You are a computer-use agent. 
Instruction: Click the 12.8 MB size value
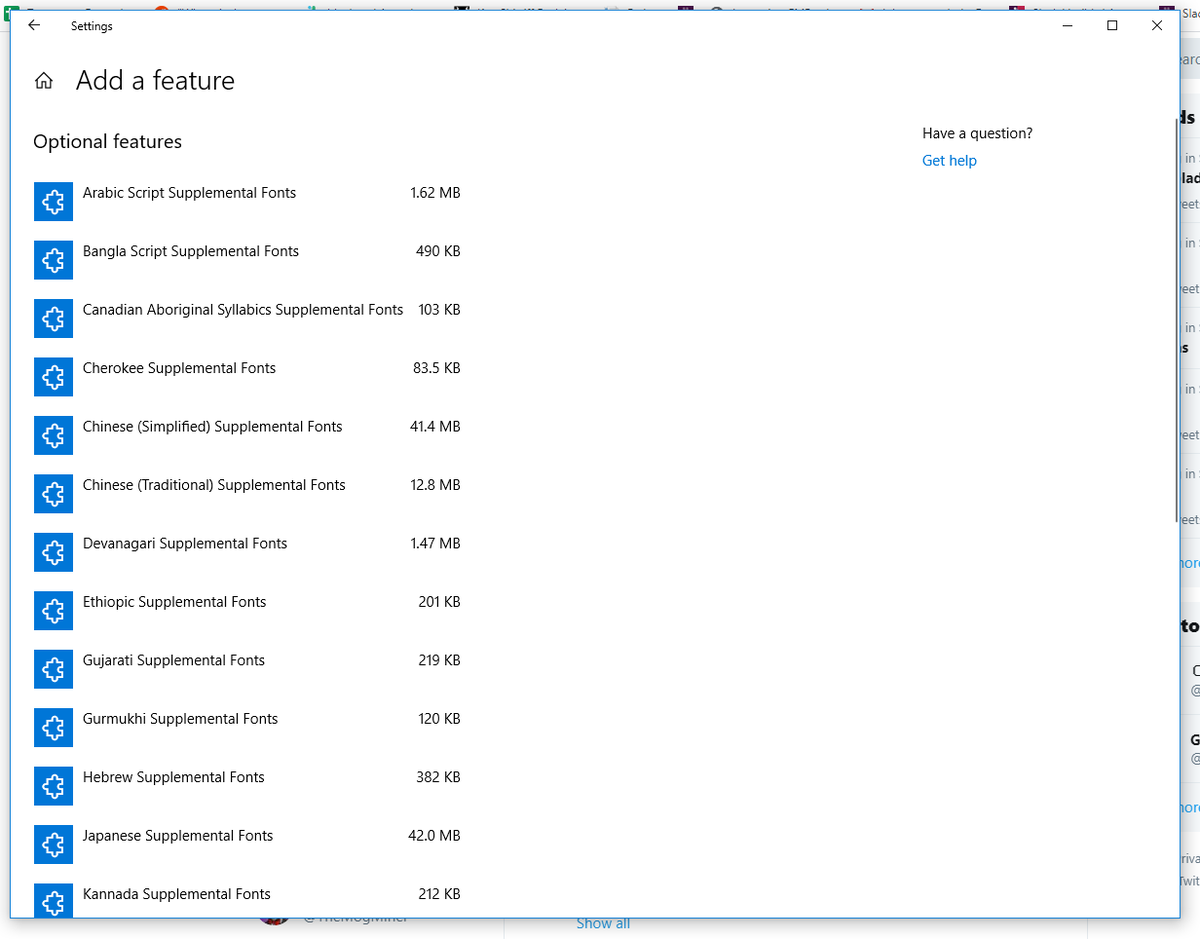(x=435, y=485)
